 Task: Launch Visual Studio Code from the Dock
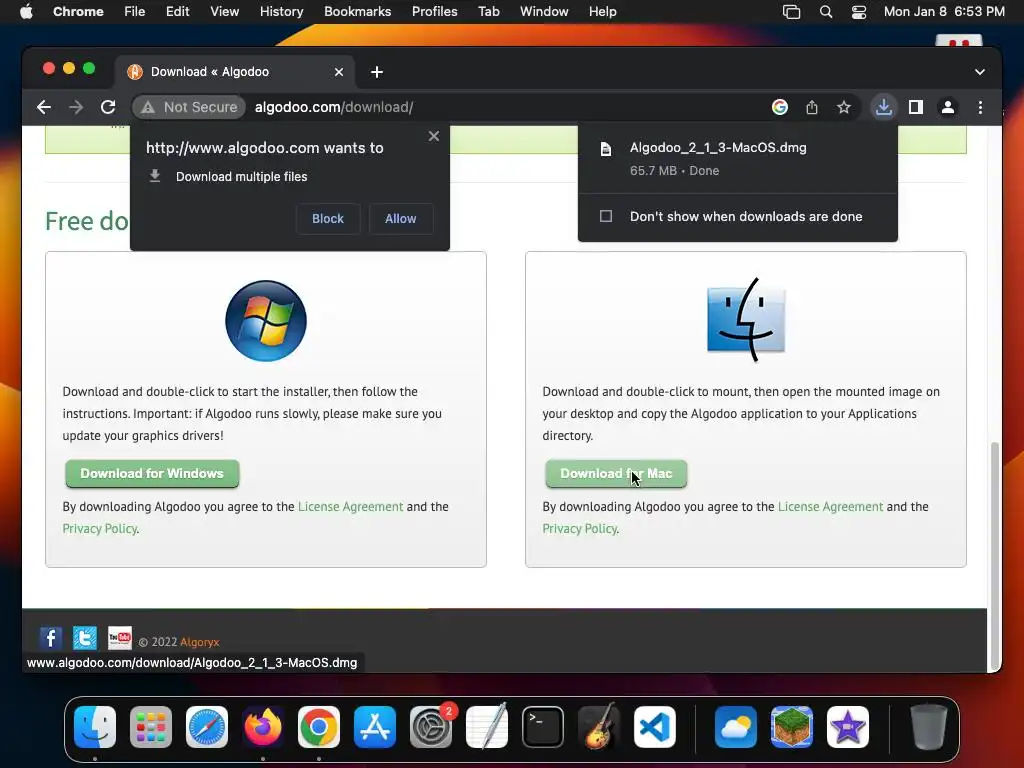click(654, 727)
